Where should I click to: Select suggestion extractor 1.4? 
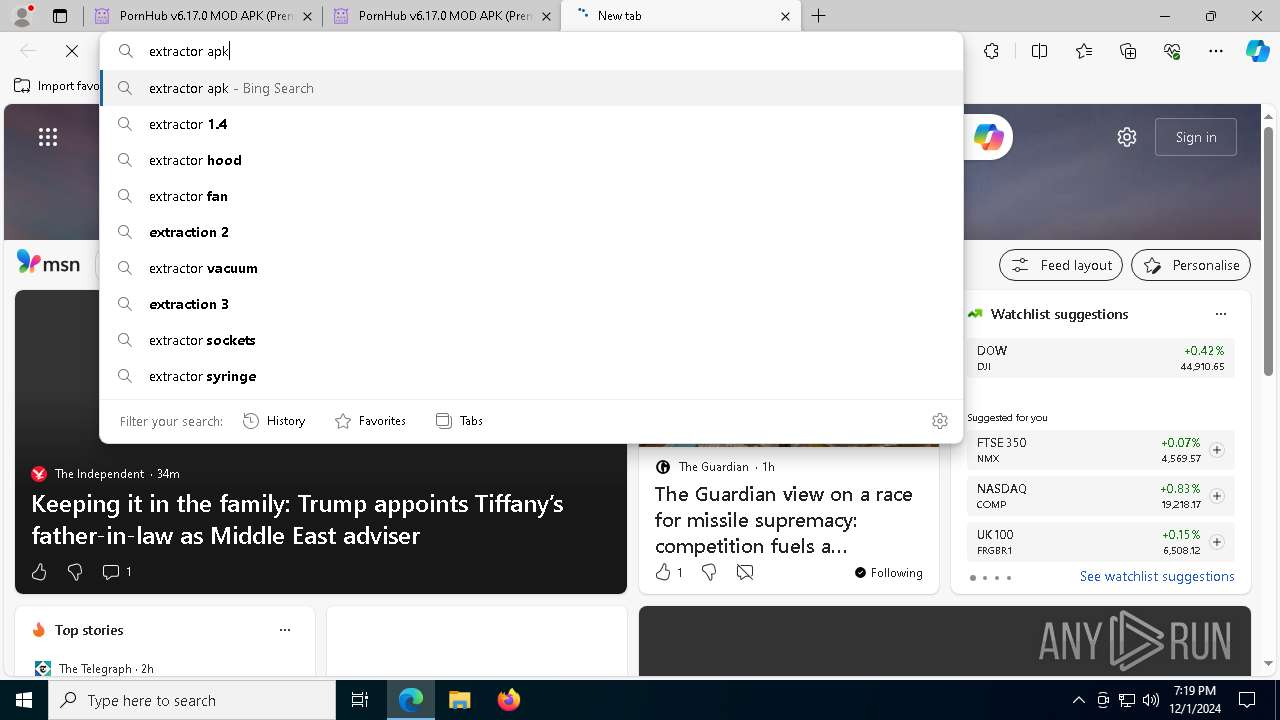click(x=531, y=124)
